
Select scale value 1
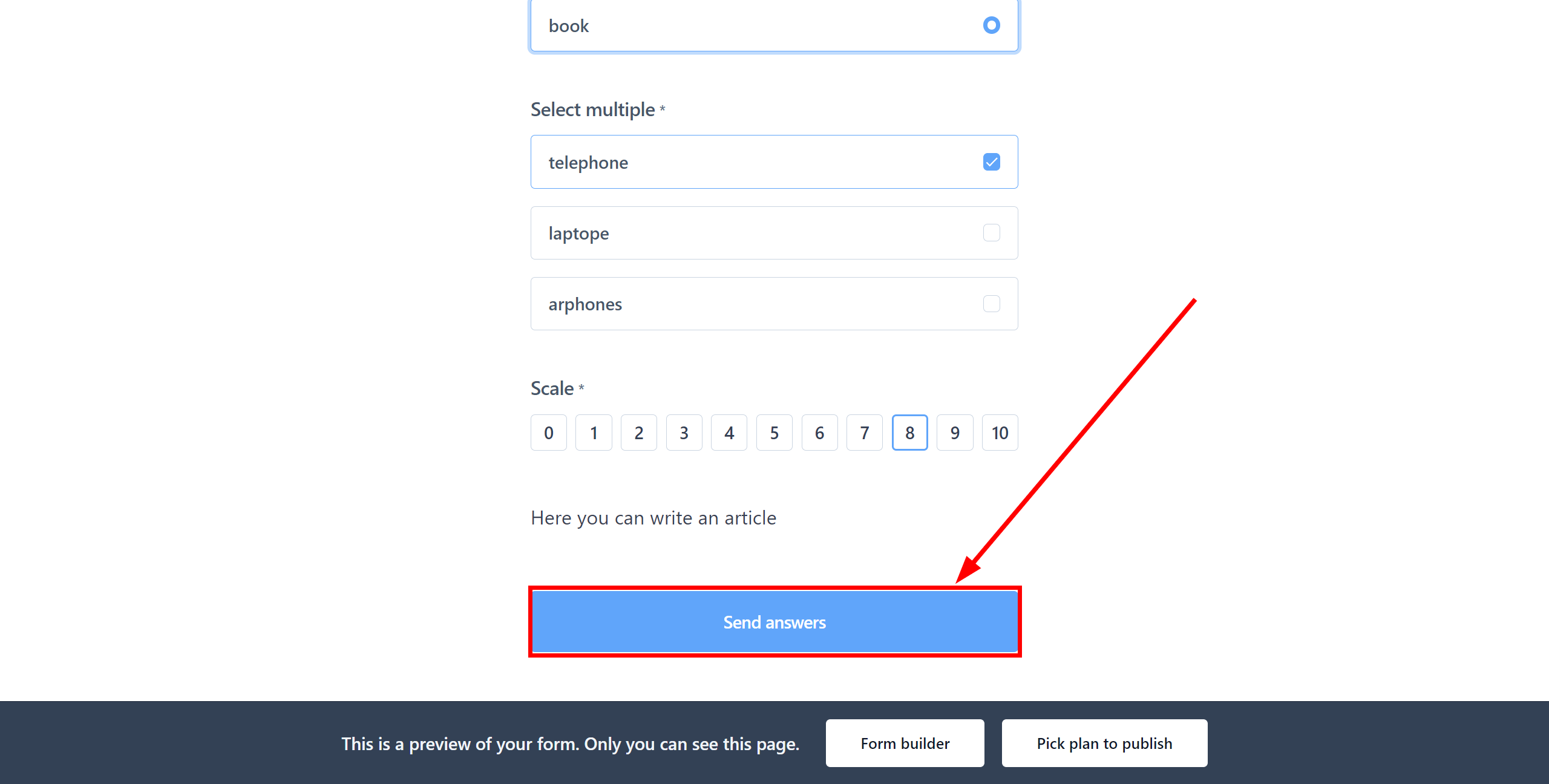593,432
